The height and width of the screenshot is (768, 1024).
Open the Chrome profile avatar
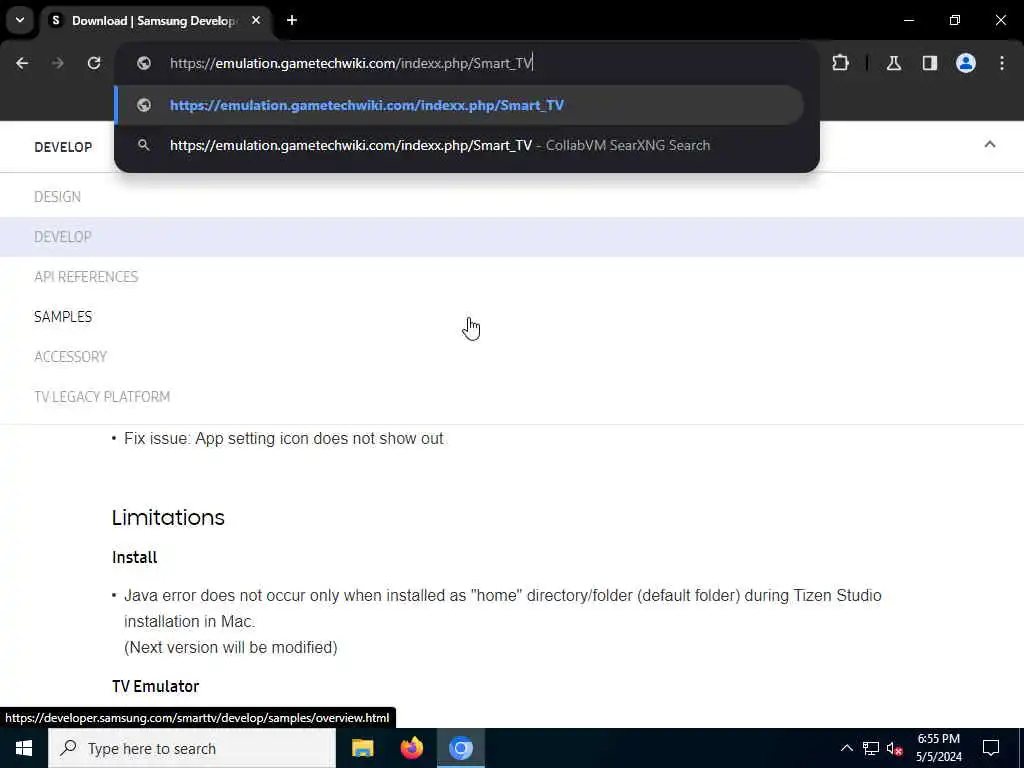966,63
